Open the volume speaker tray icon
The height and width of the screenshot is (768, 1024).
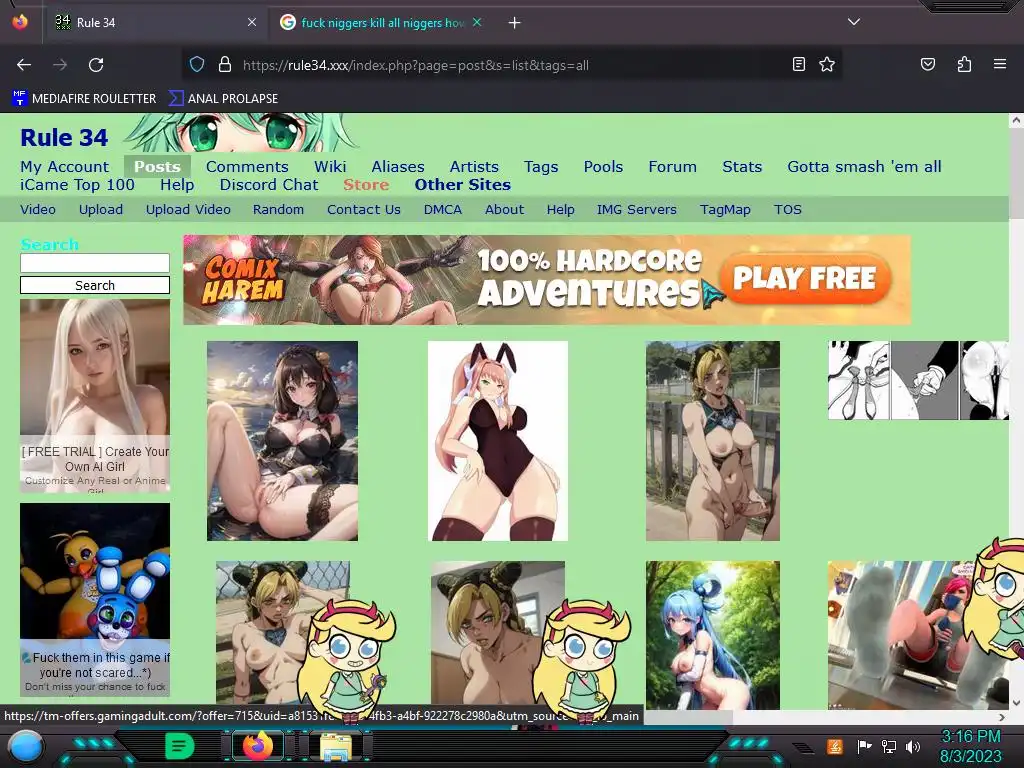[x=913, y=746]
